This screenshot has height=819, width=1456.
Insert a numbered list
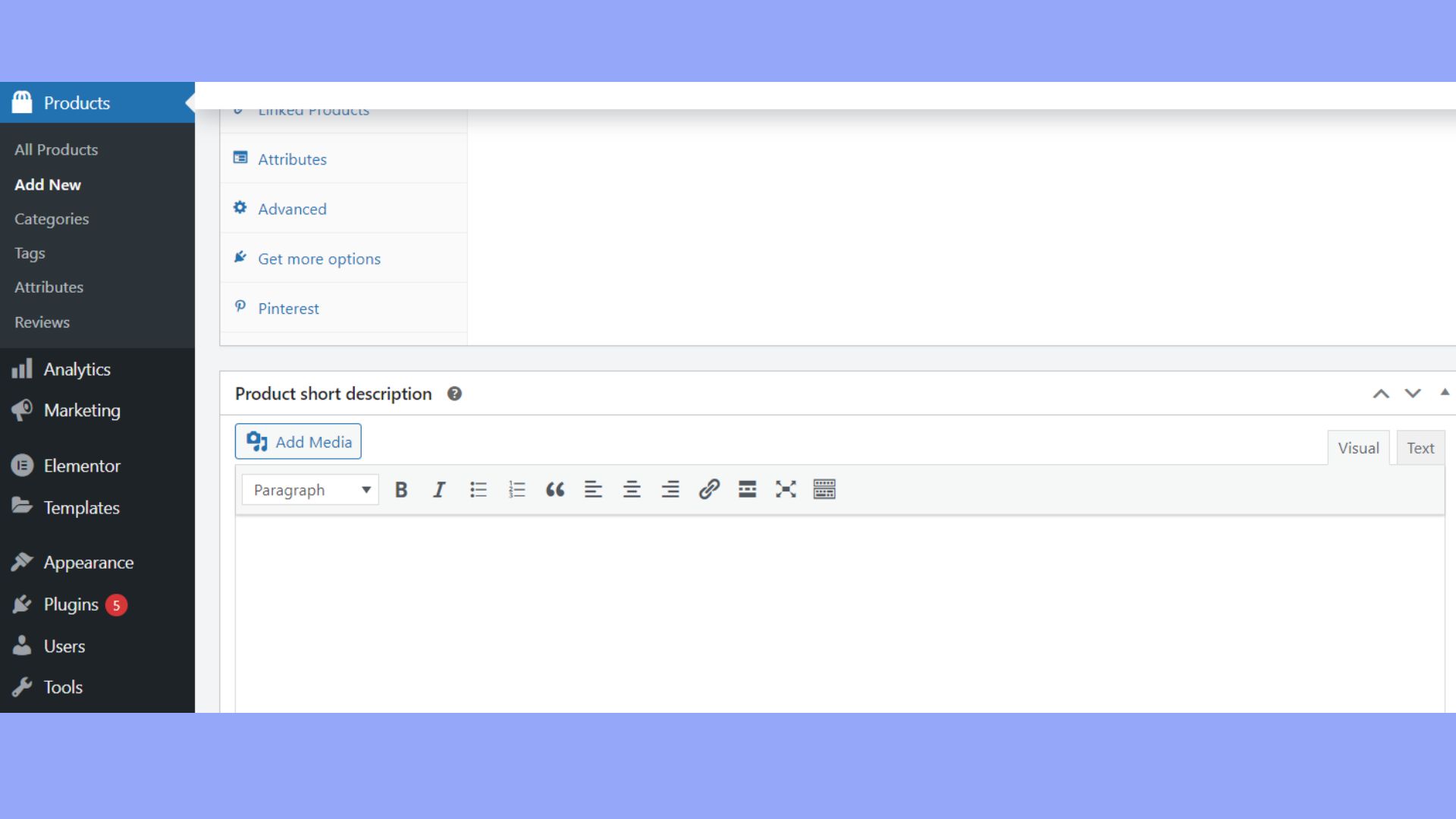point(516,489)
